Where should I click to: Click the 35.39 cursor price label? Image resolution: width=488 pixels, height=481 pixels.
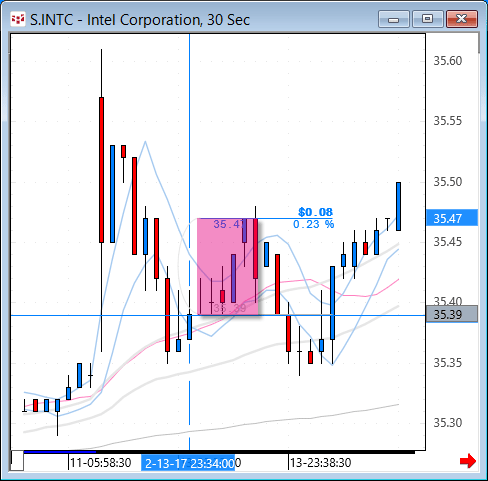(452, 314)
